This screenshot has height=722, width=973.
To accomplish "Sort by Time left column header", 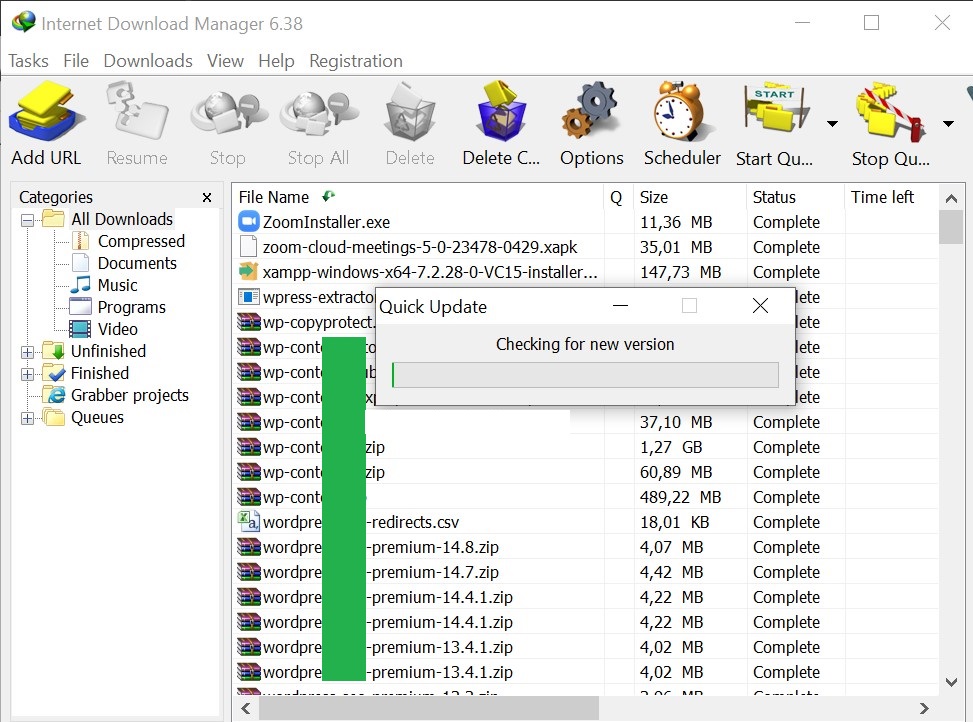I will [x=891, y=197].
